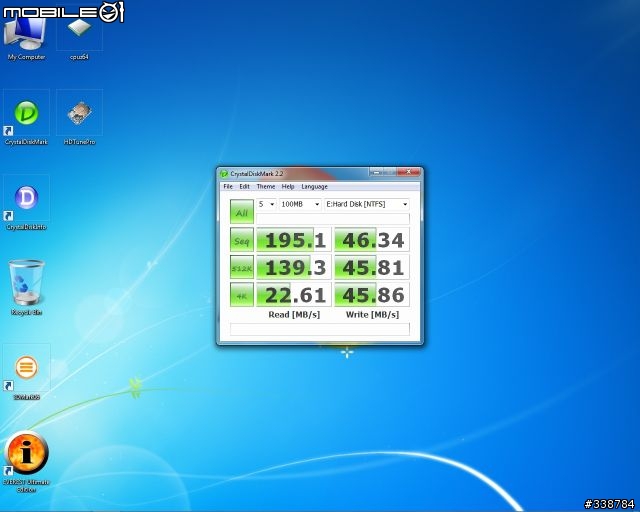Launch EVEREST Ultimate Edition shortcut
Image resolution: width=640 pixels, height=512 pixels.
coord(26,461)
